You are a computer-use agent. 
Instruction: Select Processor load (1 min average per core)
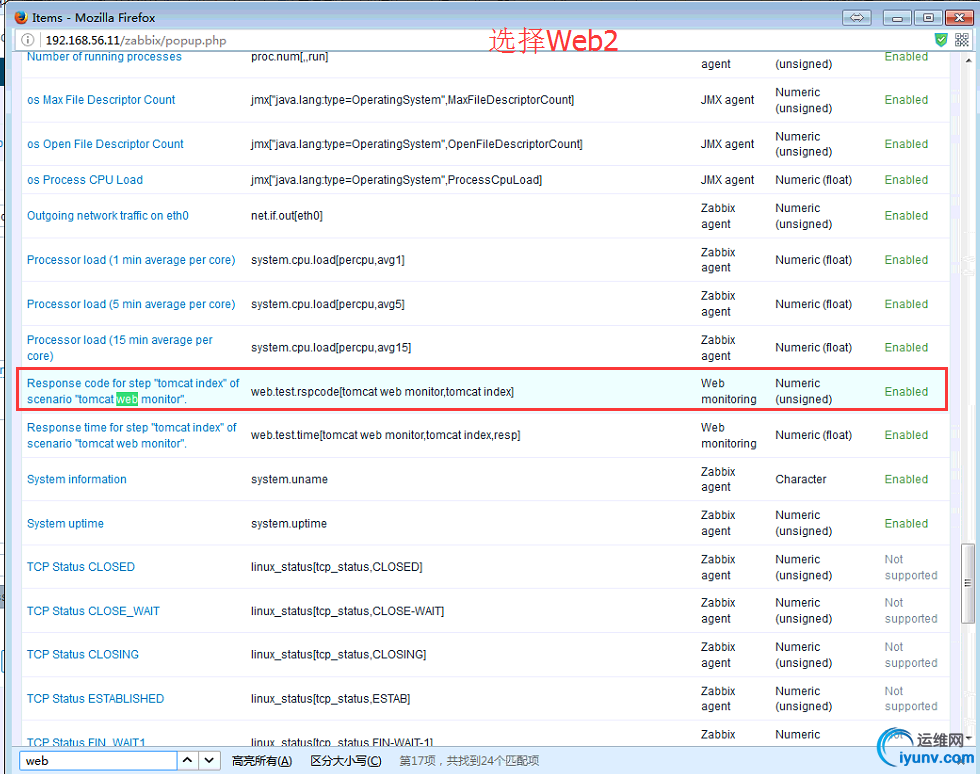131,260
